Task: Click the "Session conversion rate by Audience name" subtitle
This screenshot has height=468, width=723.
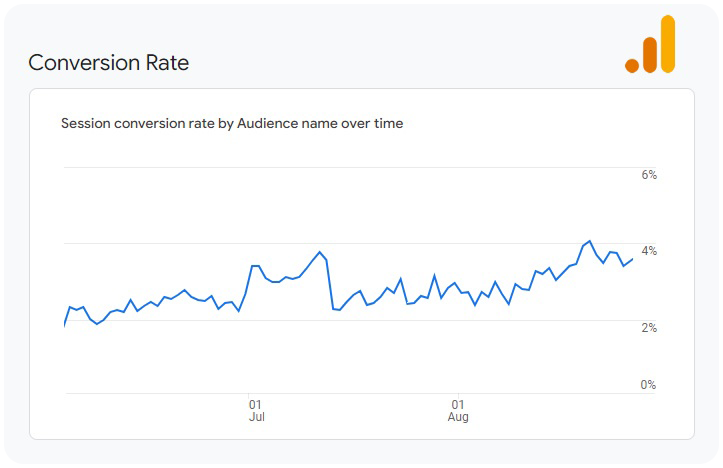Action: click(232, 124)
